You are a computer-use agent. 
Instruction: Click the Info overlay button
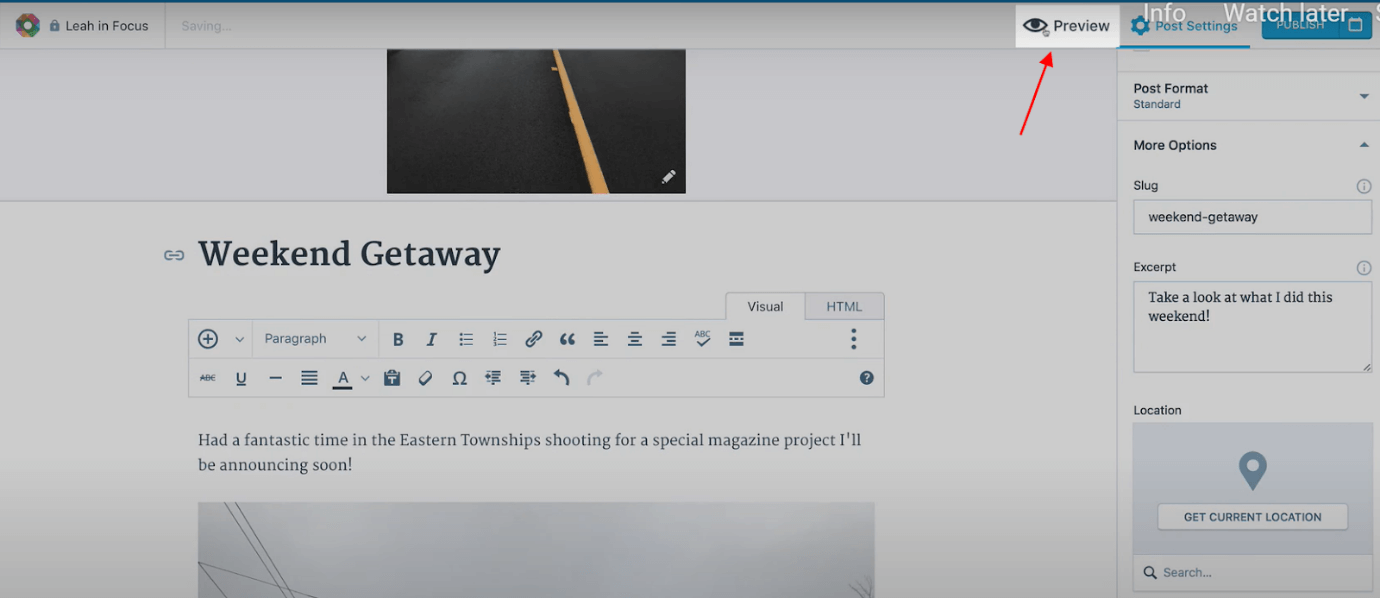coord(1164,13)
